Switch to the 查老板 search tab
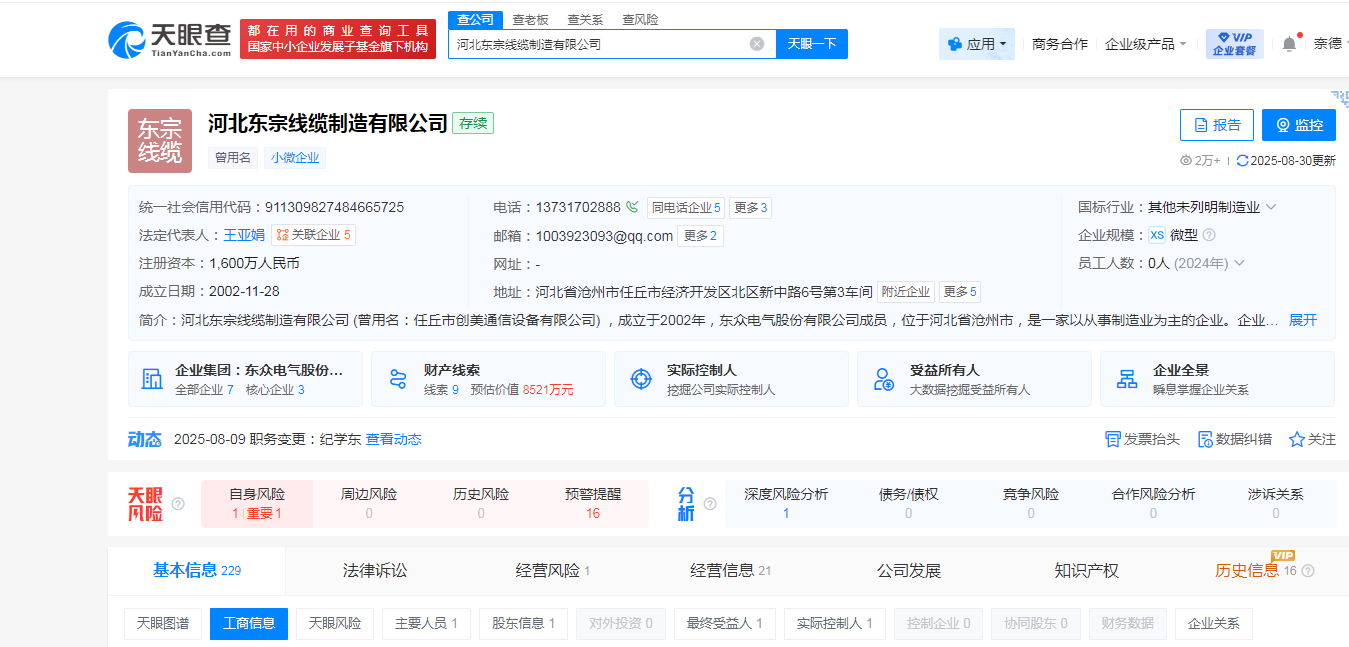 point(530,19)
